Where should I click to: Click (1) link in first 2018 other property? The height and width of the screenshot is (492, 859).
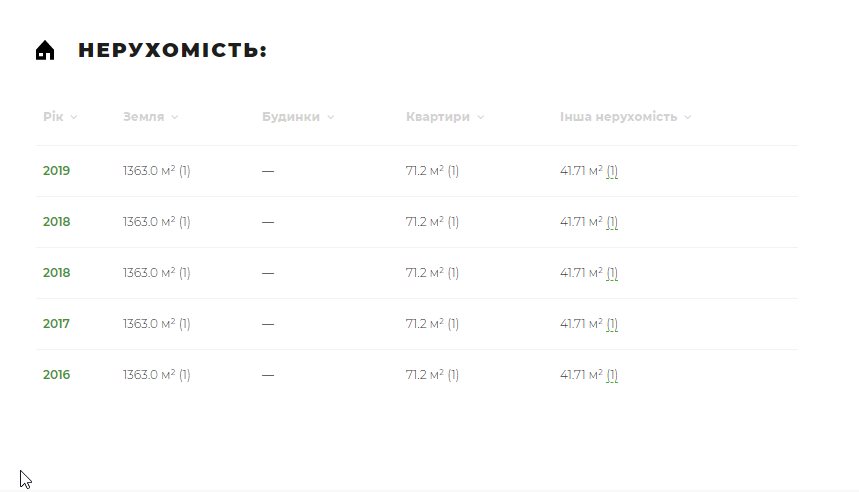[612, 222]
